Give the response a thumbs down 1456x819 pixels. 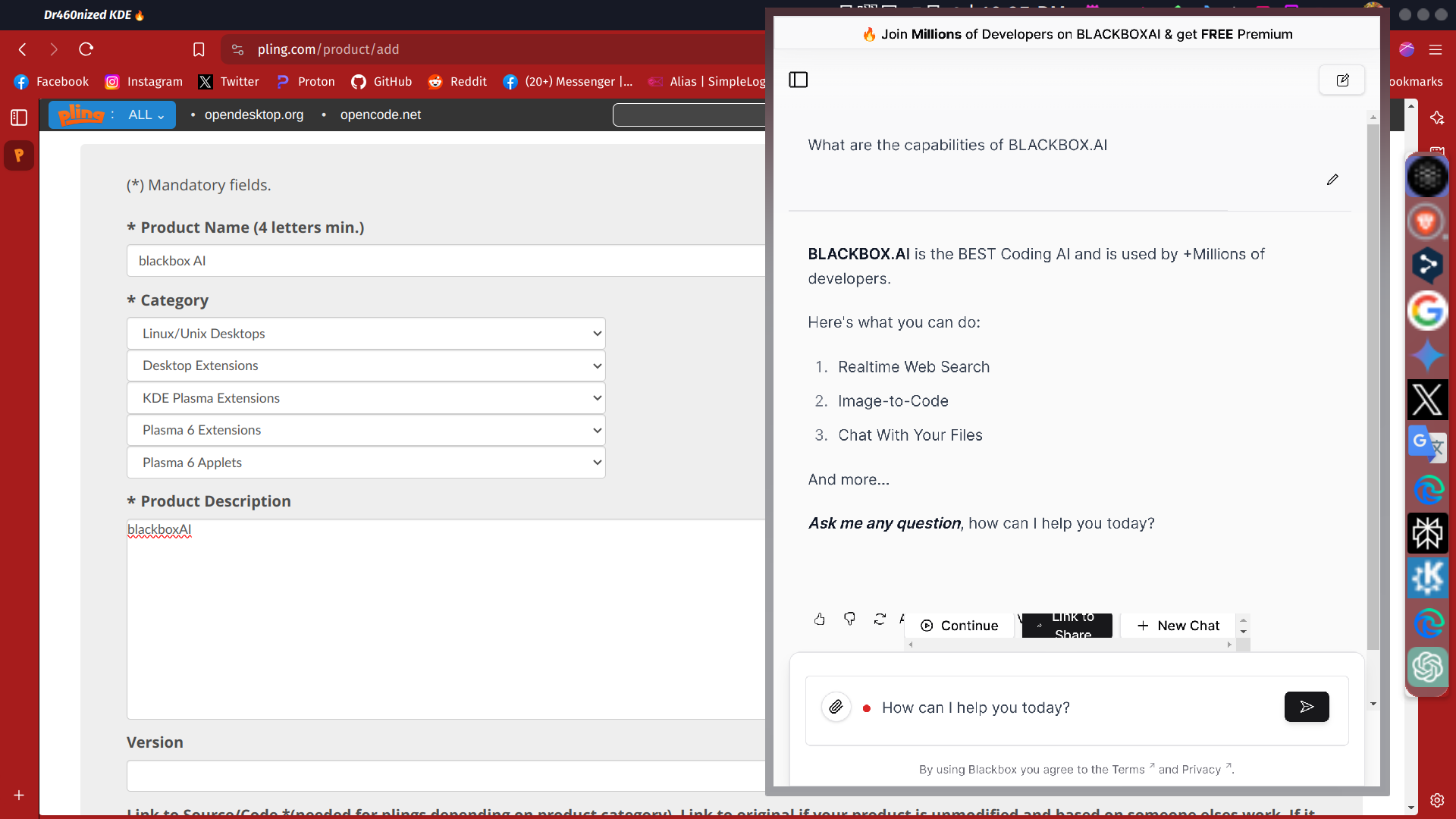pyautogui.click(x=849, y=619)
